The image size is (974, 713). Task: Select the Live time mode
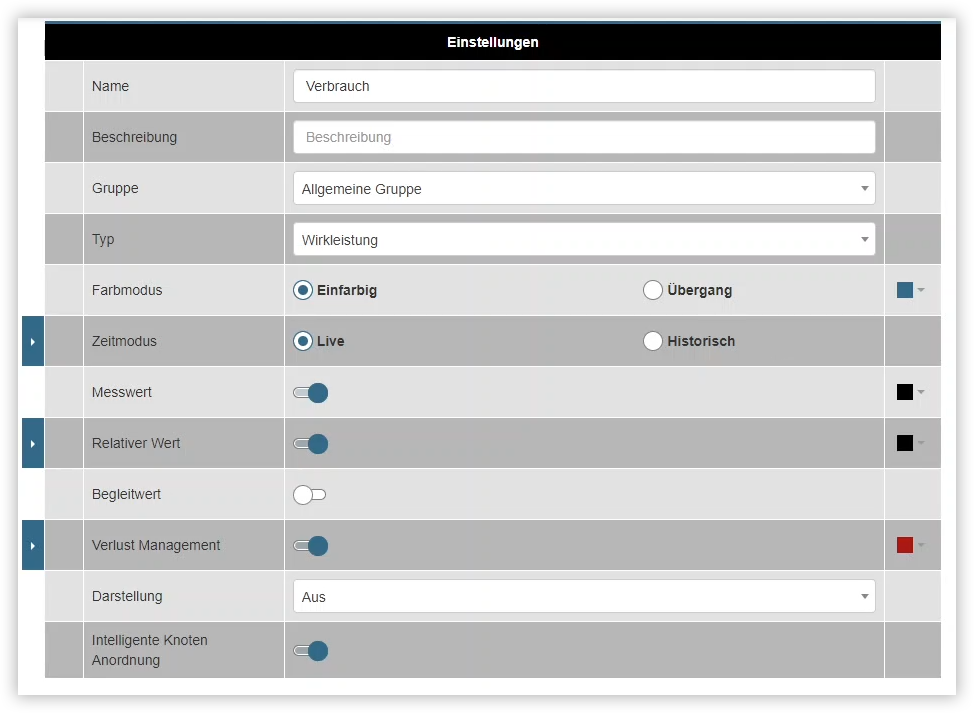(x=303, y=340)
